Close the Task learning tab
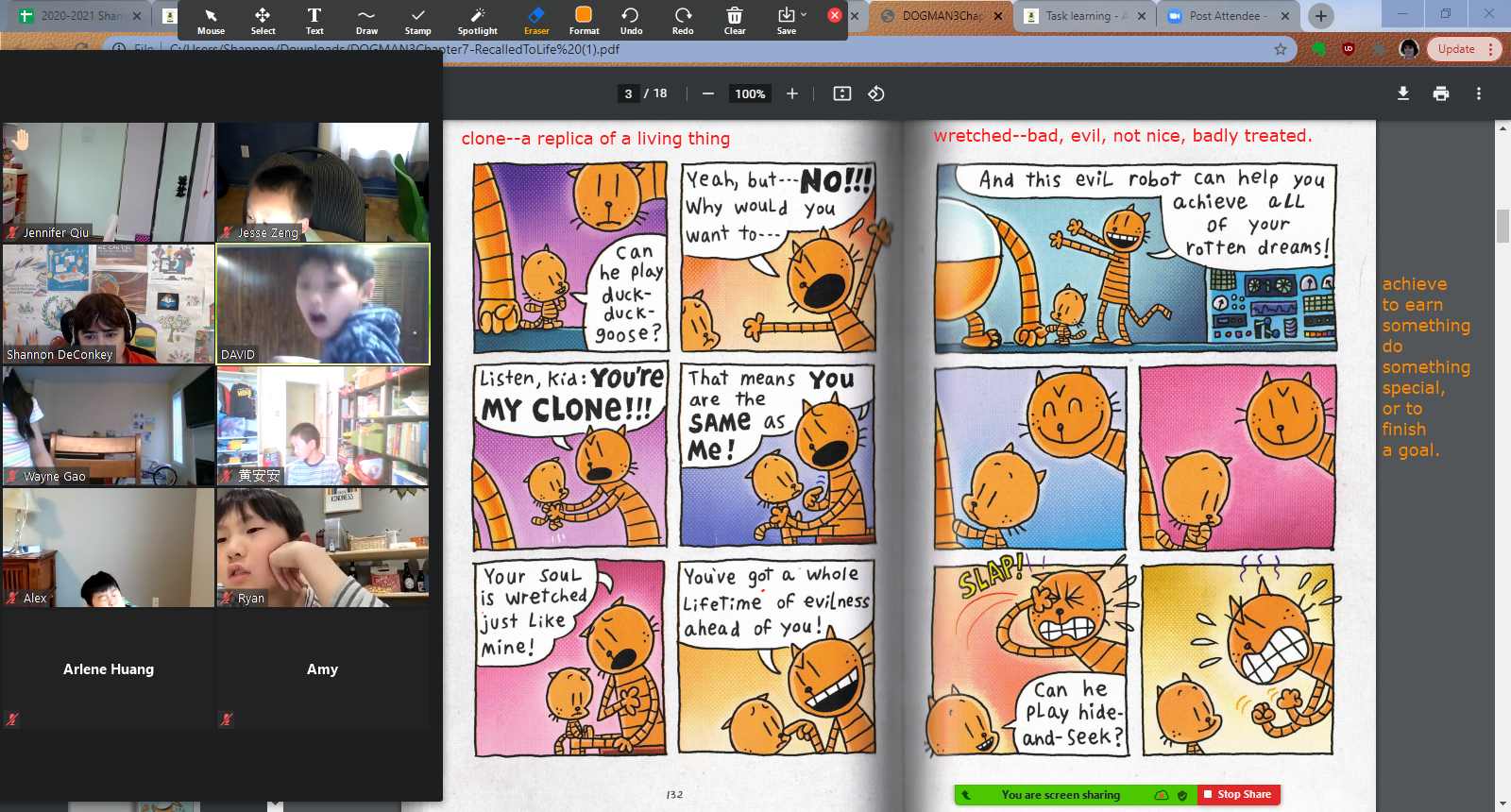1511x812 pixels. pyautogui.click(x=1142, y=16)
